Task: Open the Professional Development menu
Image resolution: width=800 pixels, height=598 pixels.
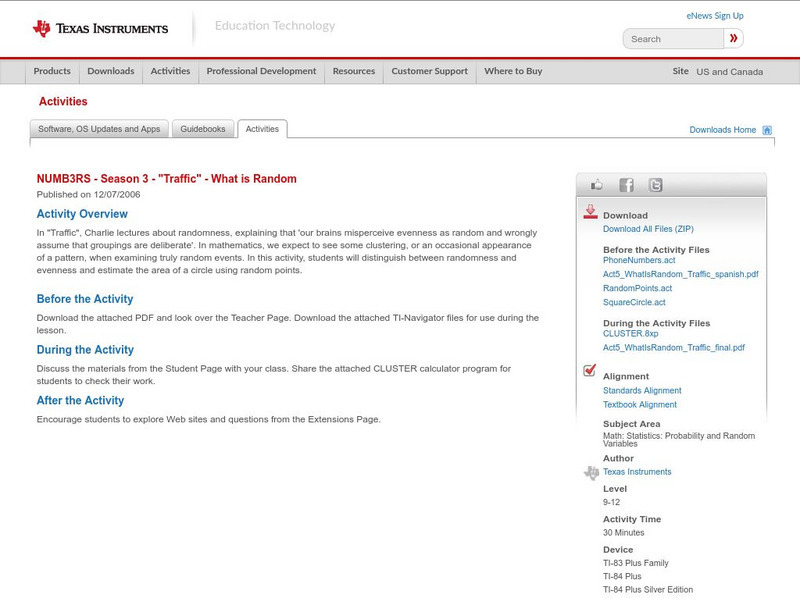Action: [261, 71]
